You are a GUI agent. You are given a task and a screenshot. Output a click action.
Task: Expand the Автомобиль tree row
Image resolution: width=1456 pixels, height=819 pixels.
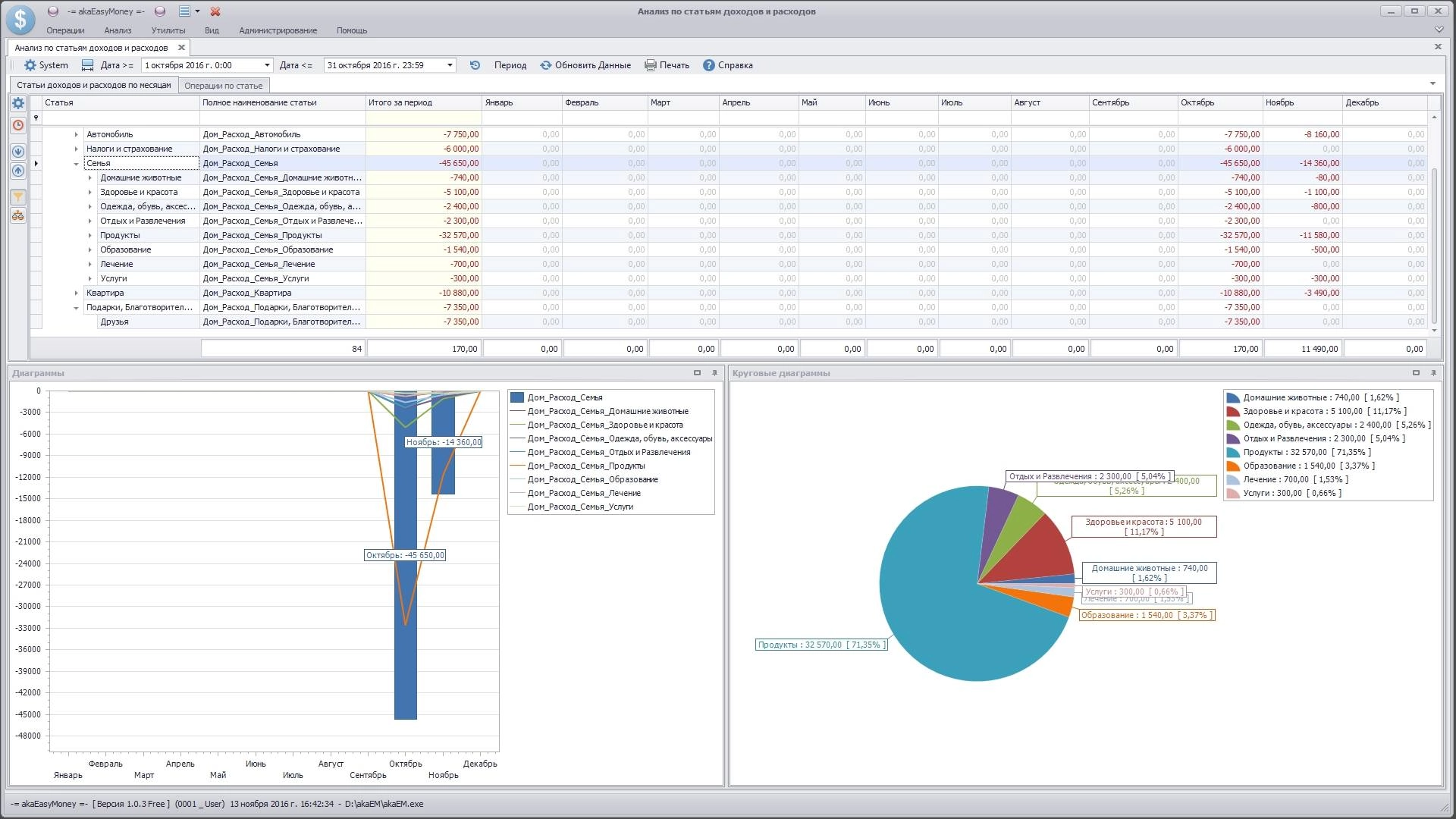click(x=76, y=134)
